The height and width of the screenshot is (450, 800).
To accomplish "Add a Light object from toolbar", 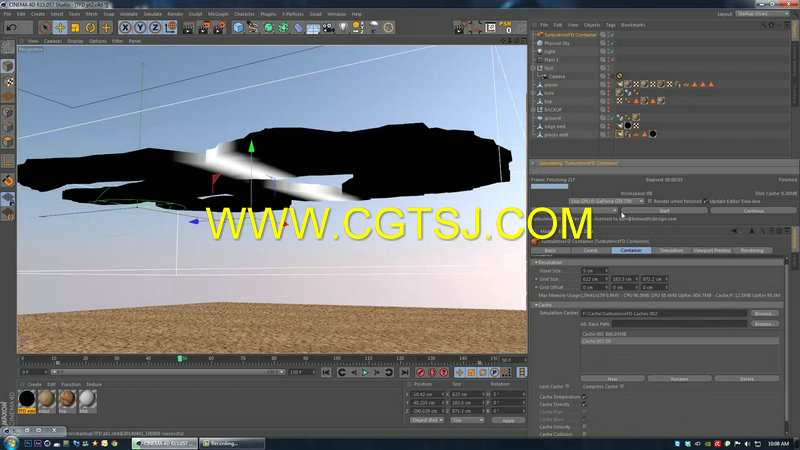I will tap(343, 28).
